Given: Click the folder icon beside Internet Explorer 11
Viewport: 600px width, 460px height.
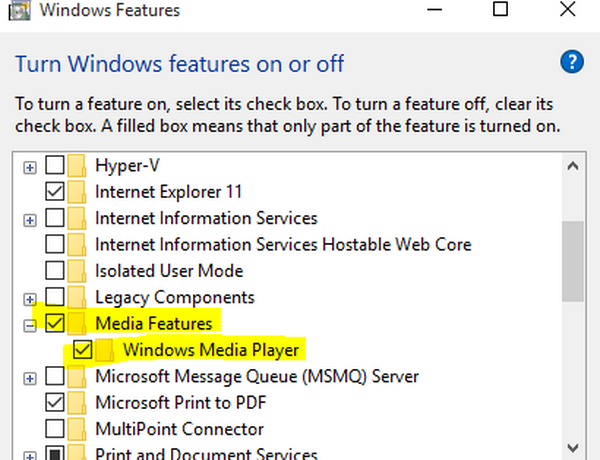Looking at the screenshot, I should point(80,191).
